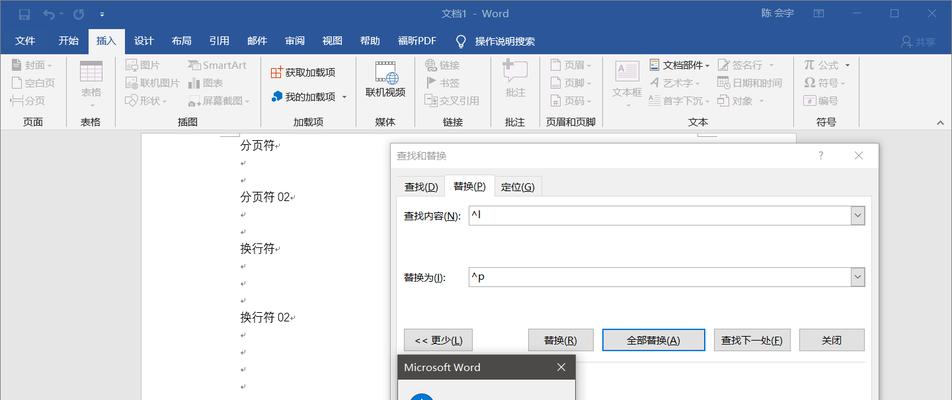Insert an equation with 公式
The width and height of the screenshot is (952, 400).
(x=827, y=65)
